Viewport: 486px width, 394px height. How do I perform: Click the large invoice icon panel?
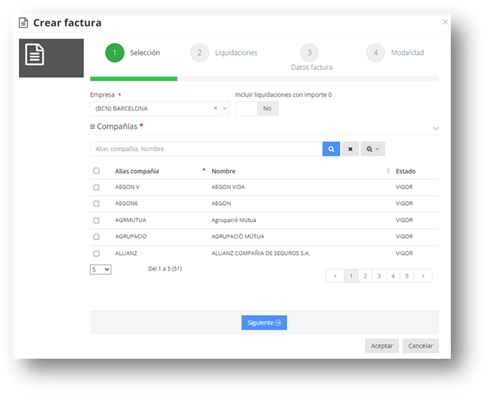(51, 58)
